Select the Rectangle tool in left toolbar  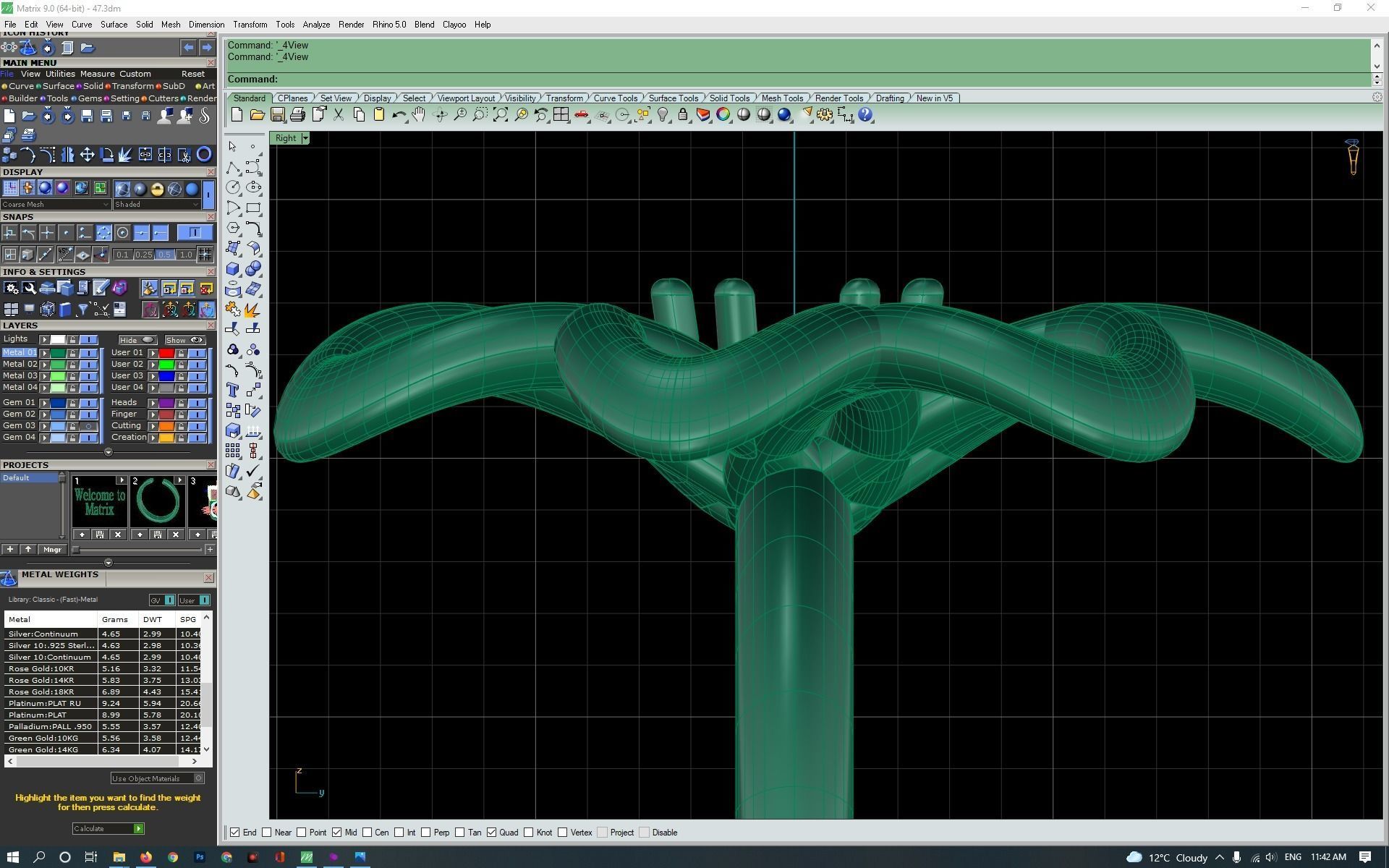(x=253, y=208)
